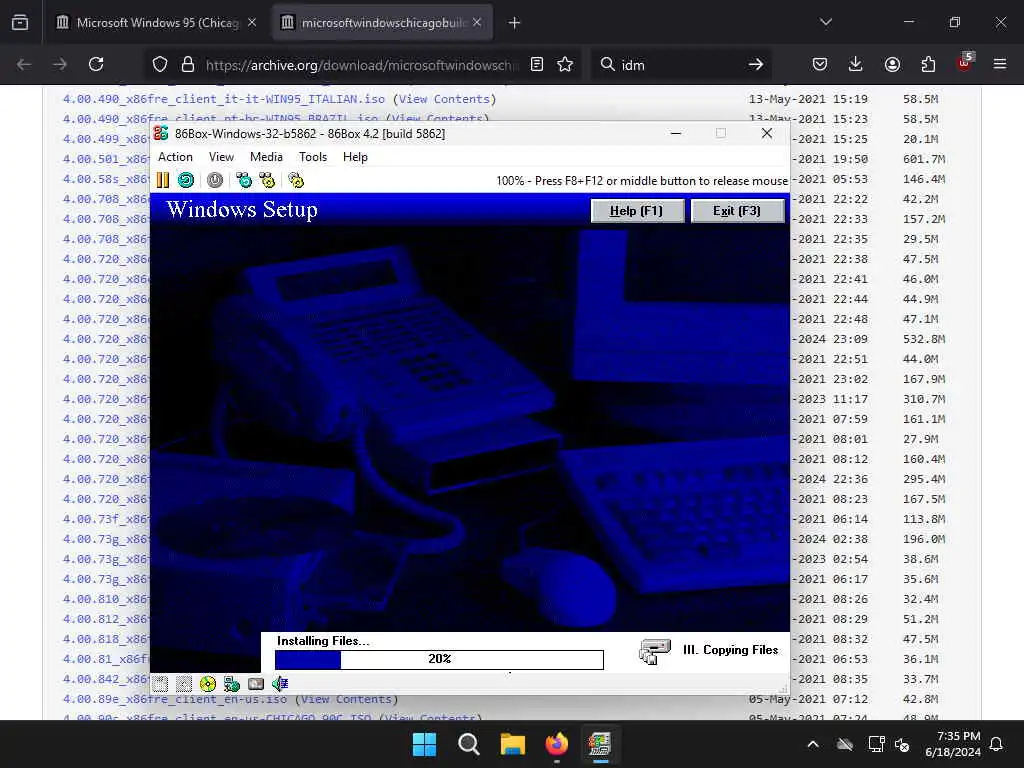Open 86Box View menu
The image size is (1024, 768).
tap(221, 157)
